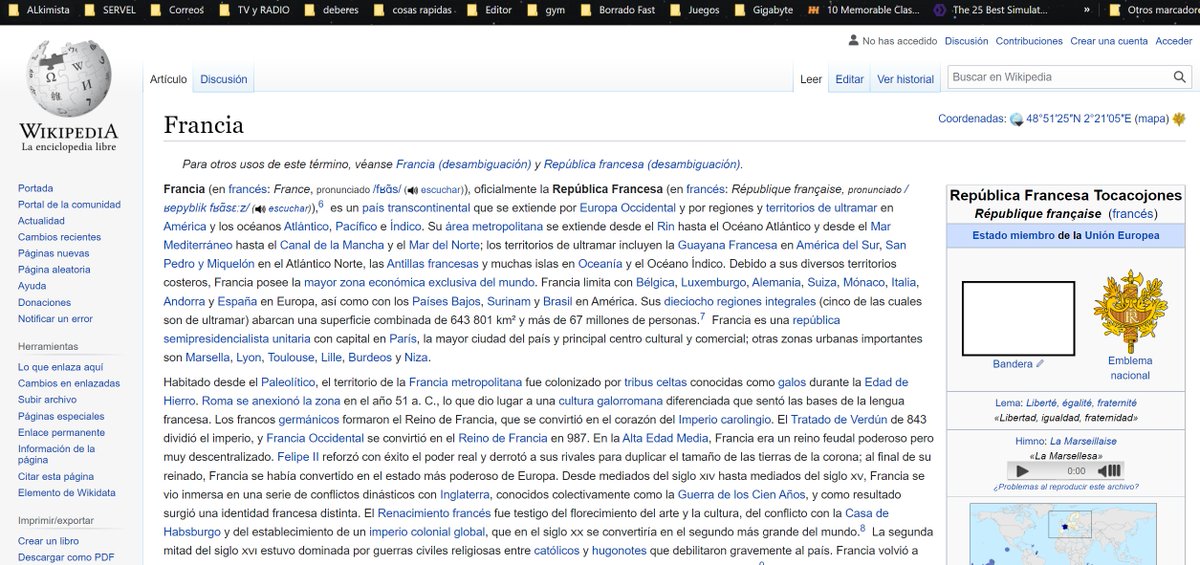Go to Página aleatoria
This screenshot has height=565, width=1200.
coord(54,270)
